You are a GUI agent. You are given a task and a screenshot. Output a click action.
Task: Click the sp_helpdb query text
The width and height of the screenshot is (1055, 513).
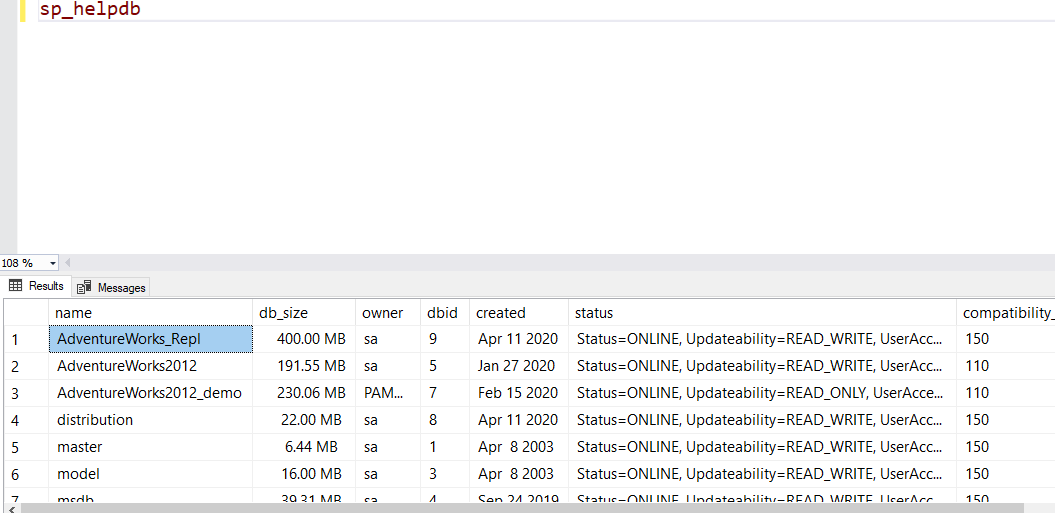click(90, 10)
